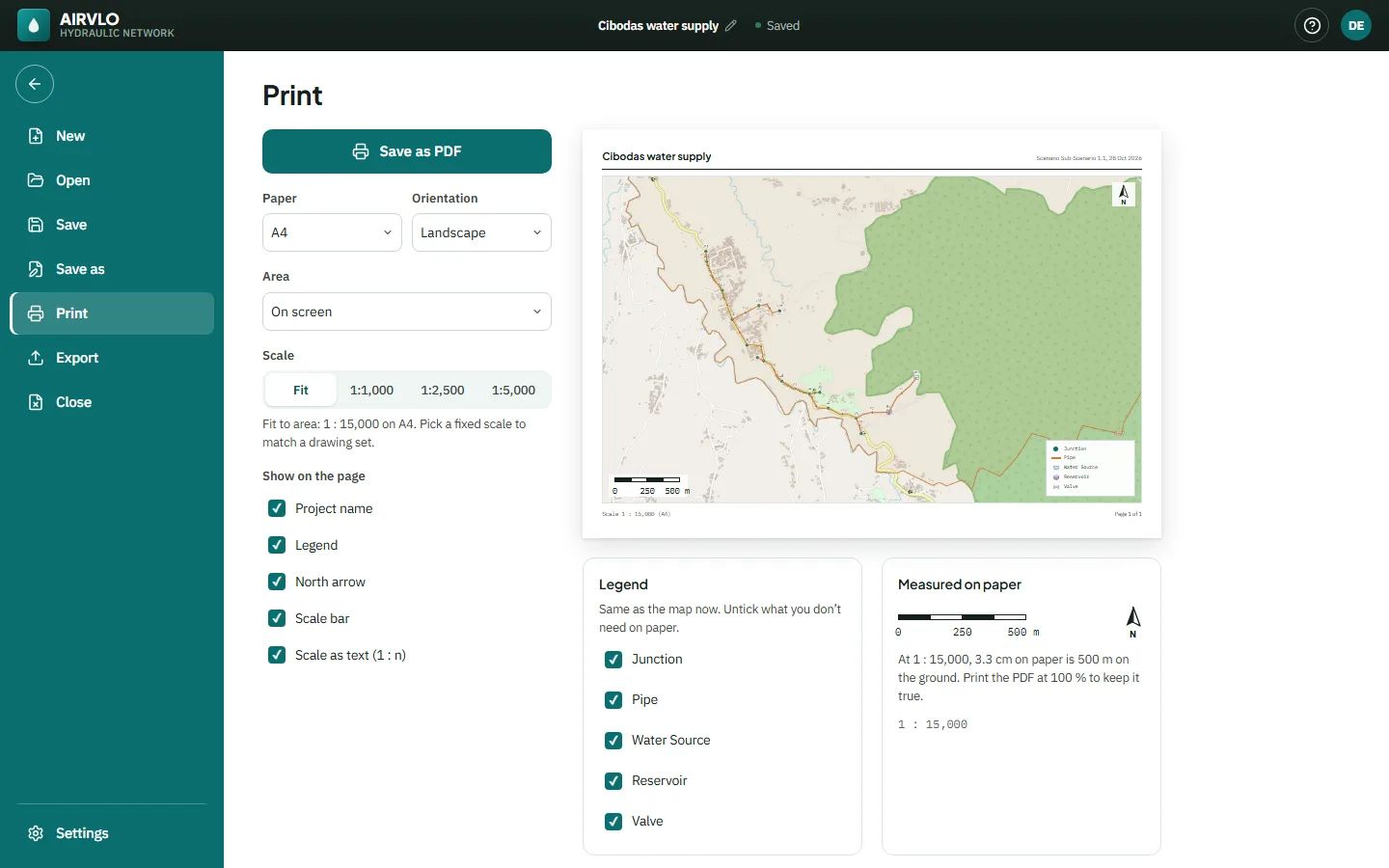Click the Airvlo droplet logo
The width and height of the screenshot is (1389, 868).
pos(34,25)
